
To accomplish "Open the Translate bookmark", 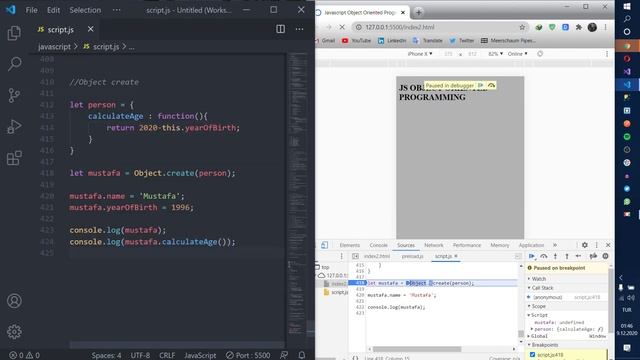I will [x=428, y=40].
